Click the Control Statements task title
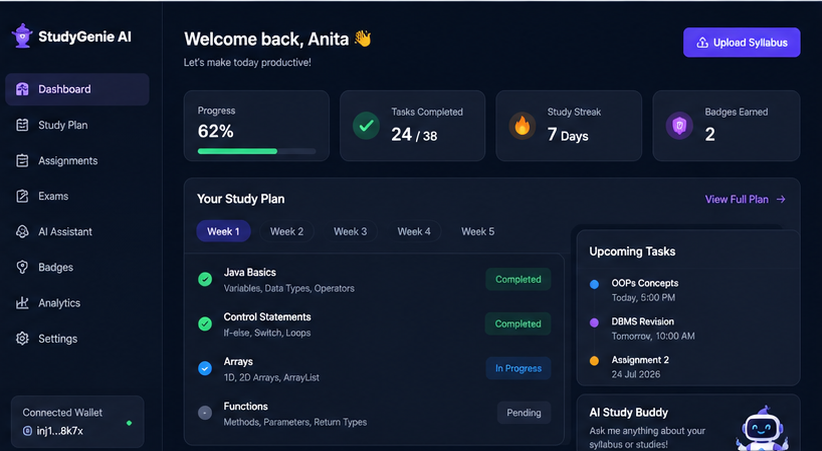 267,317
